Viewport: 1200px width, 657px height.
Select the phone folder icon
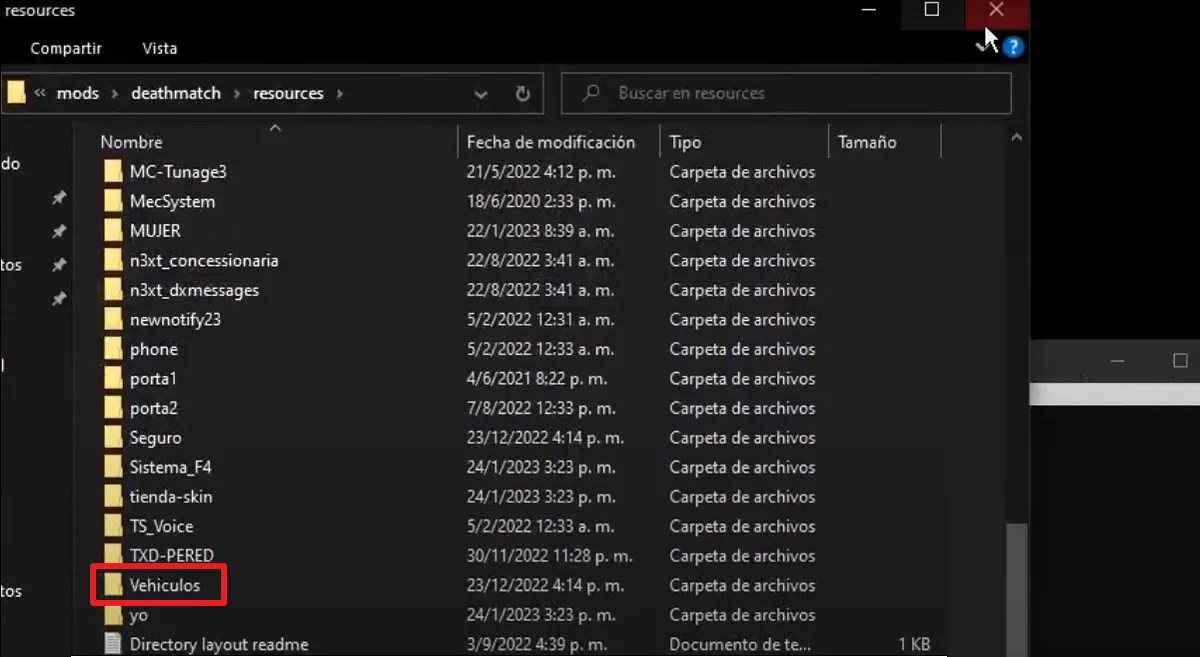click(x=115, y=349)
